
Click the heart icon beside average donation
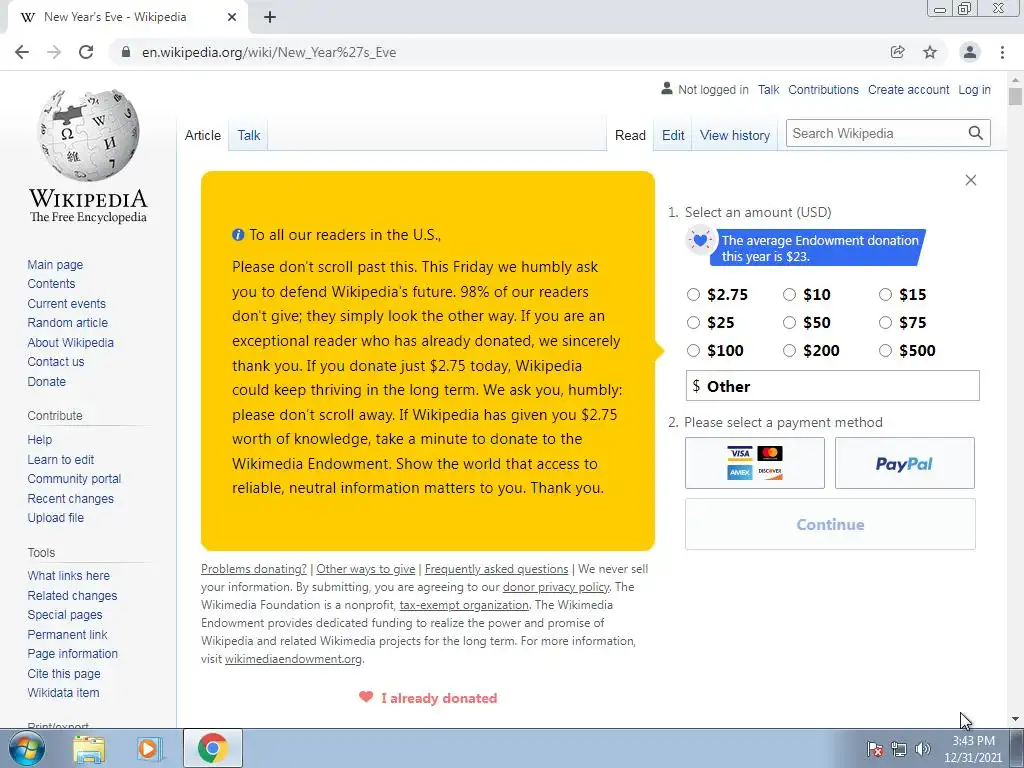click(700, 240)
